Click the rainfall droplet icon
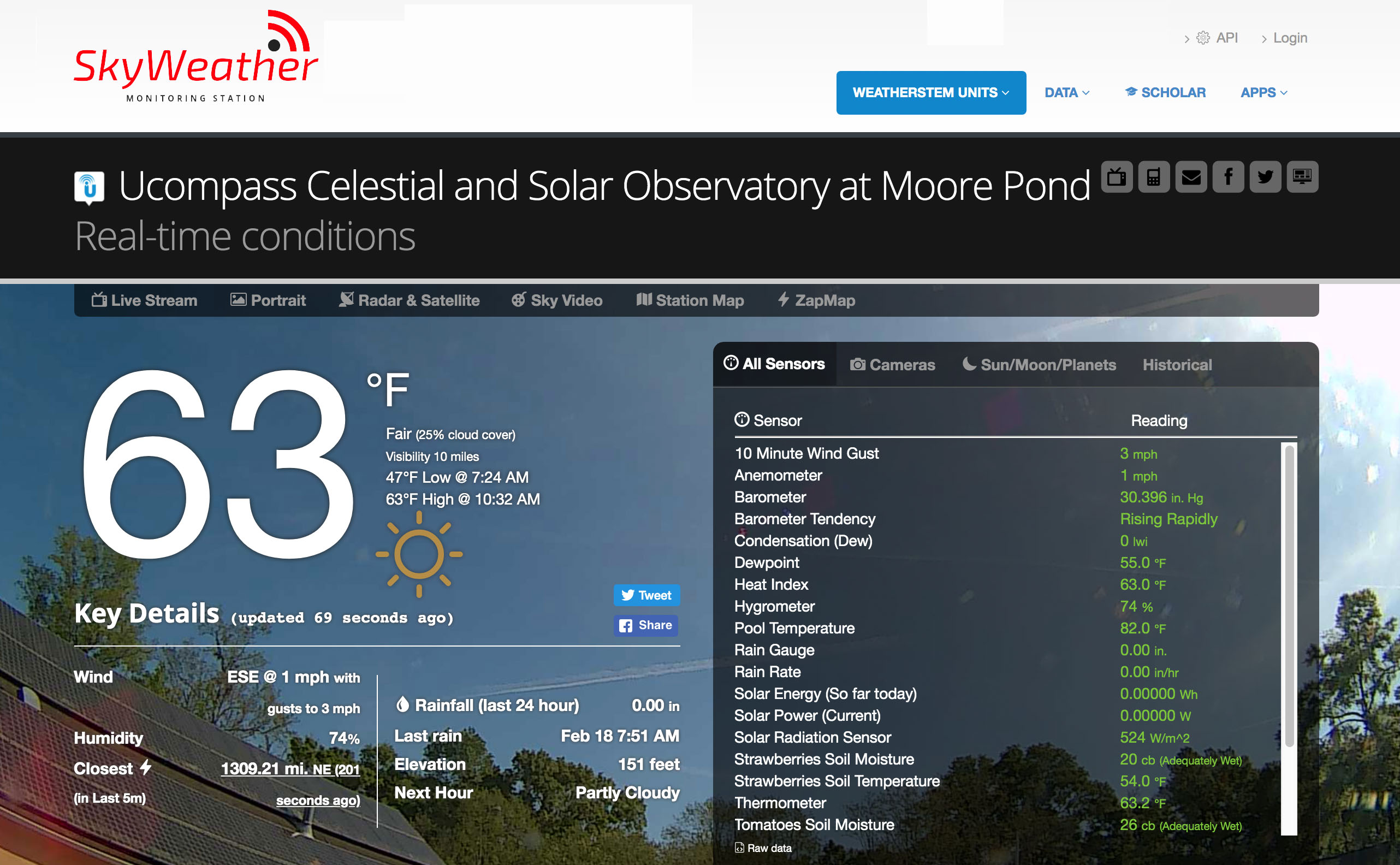 pos(402,704)
